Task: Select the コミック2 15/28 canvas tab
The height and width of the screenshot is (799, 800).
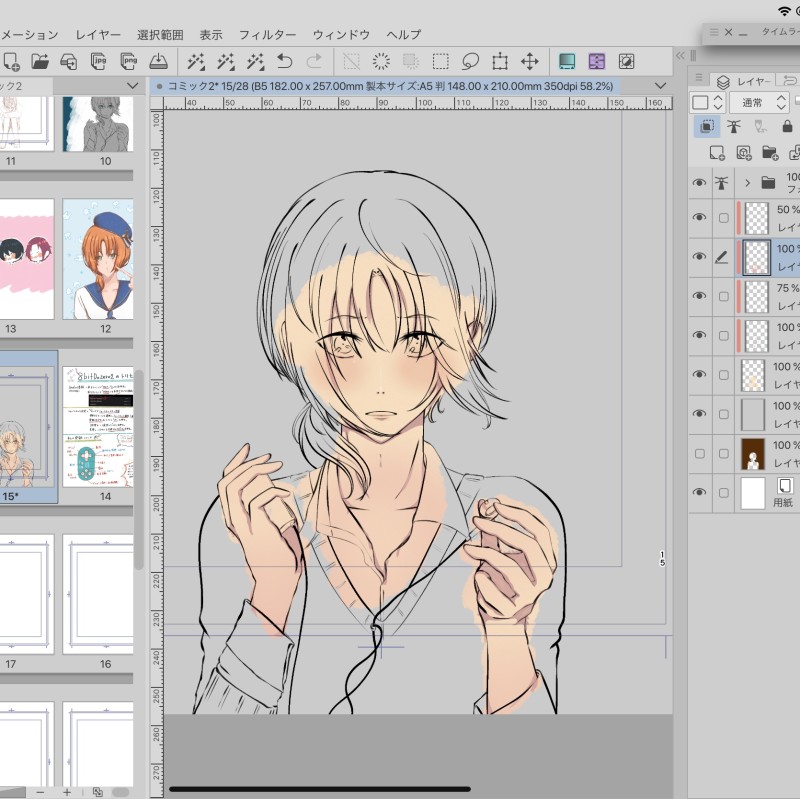Action: click(x=385, y=86)
